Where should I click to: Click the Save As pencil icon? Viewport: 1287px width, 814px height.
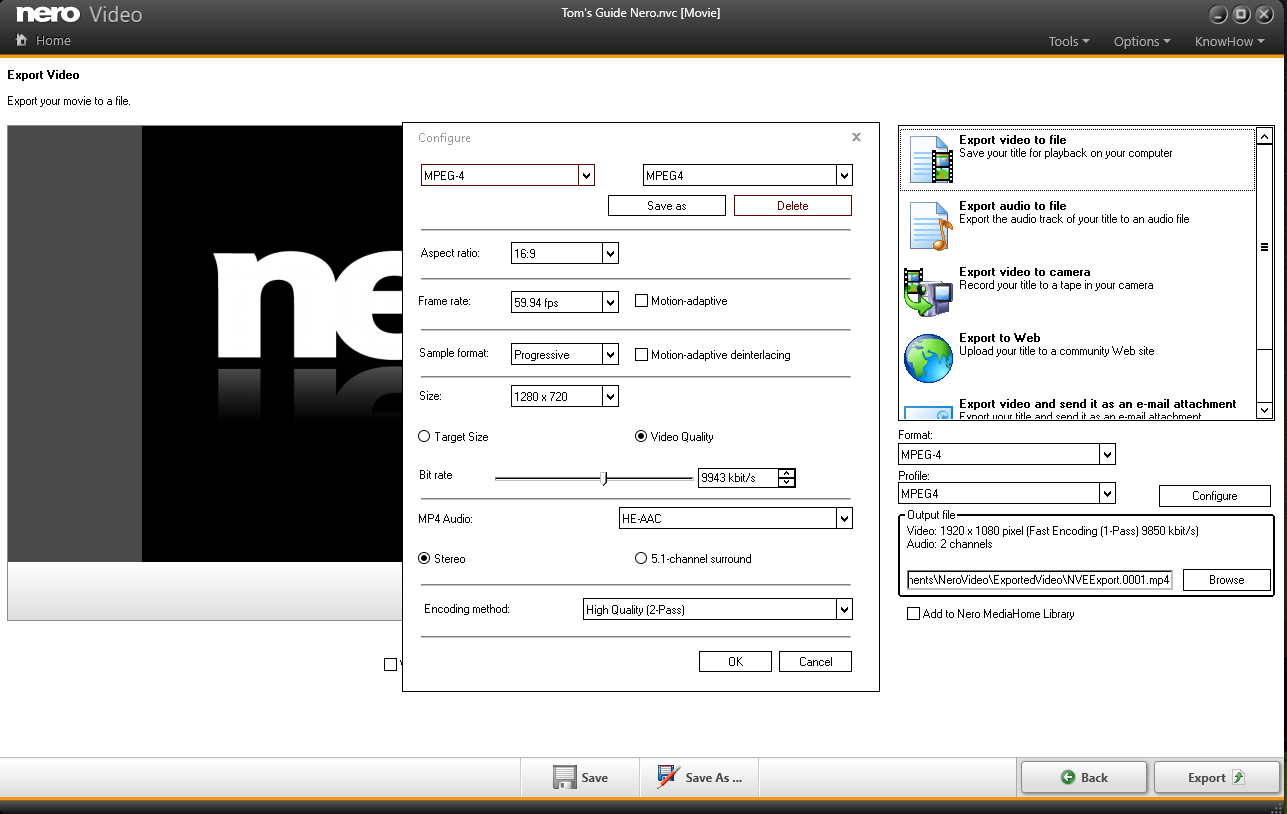pos(668,777)
